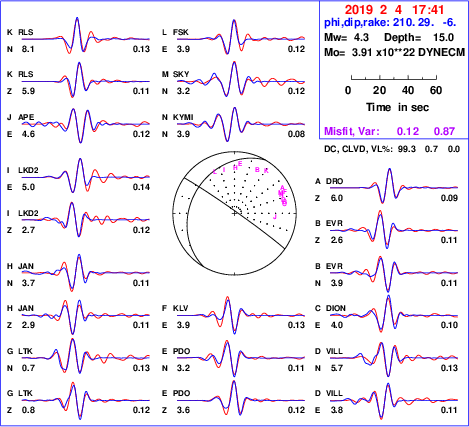The height and width of the screenshot is (427, 469).
Task: Select the JAN N waveform trace
Action: pos(86,273)
